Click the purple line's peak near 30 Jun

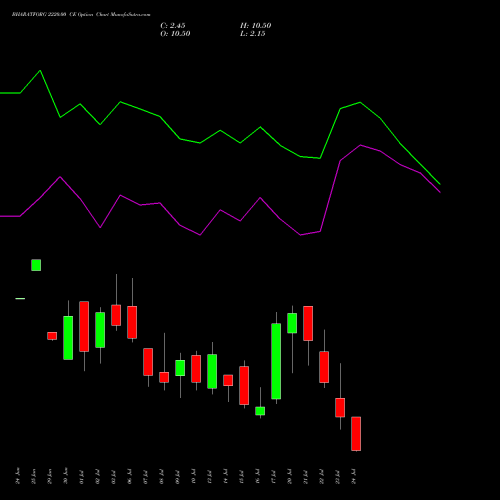[x=60, y=177]
